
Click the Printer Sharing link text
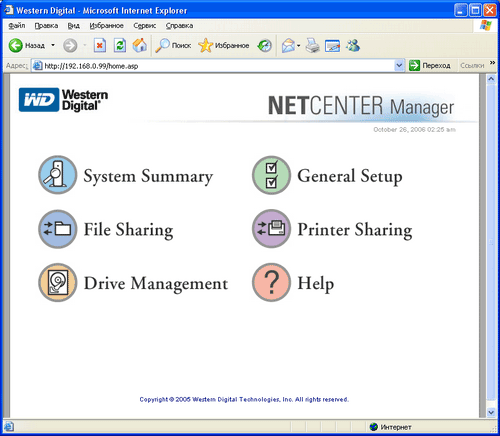click(x=355, y=230)
